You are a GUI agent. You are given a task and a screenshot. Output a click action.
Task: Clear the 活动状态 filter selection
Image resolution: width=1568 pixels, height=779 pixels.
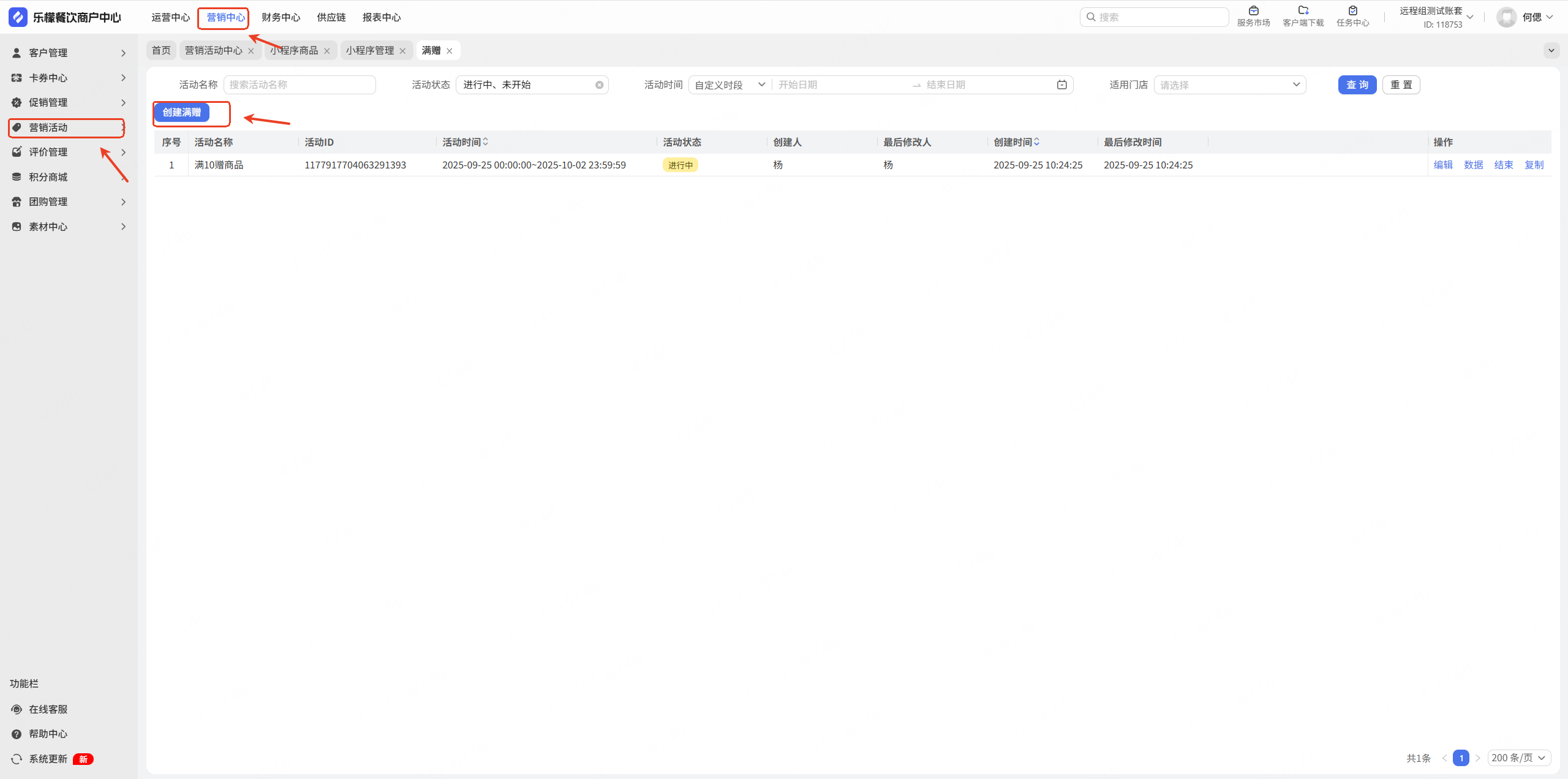coord(599,85)
